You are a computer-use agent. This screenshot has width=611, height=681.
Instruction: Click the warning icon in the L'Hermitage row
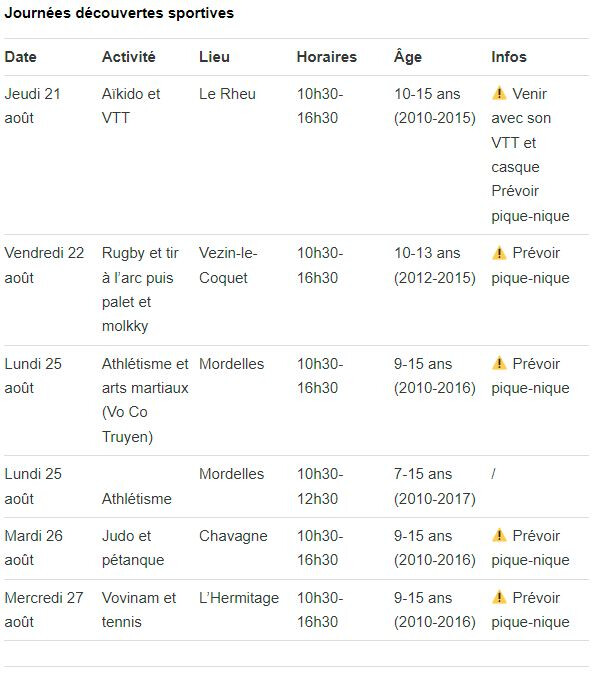pyautogui.click(x=499, y=598)
